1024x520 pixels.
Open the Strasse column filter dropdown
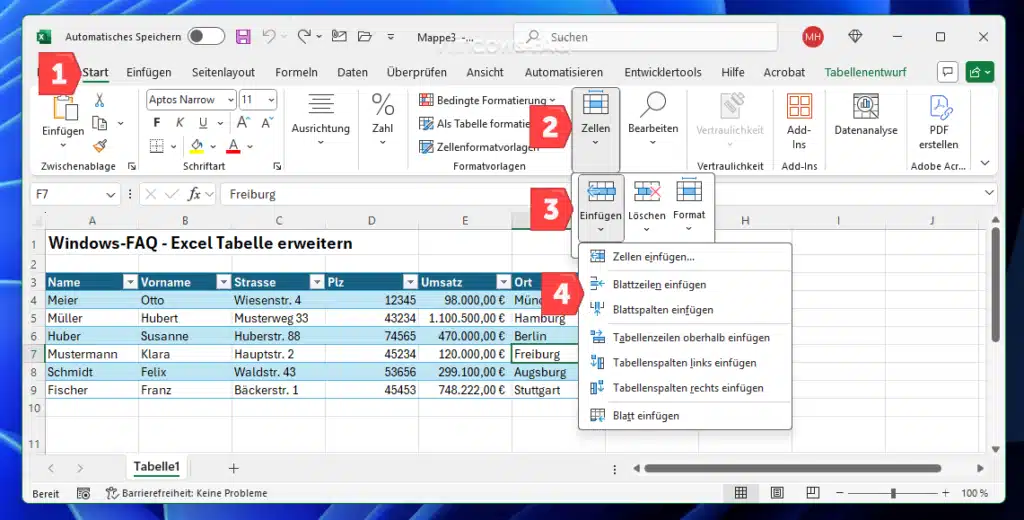[317, 282]
